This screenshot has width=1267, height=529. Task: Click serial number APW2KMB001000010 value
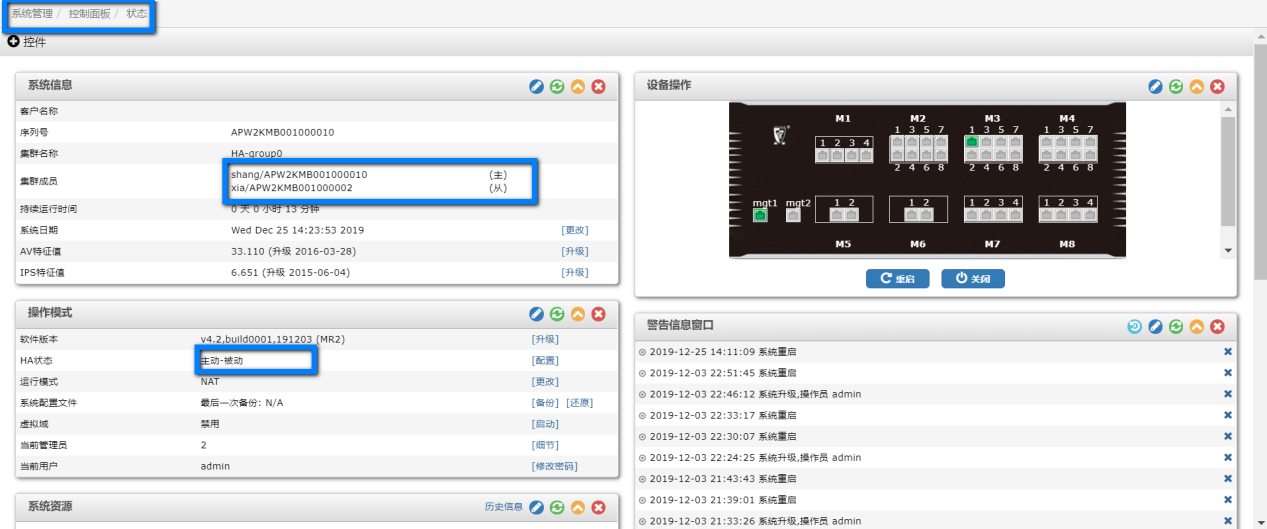(283, 132)
